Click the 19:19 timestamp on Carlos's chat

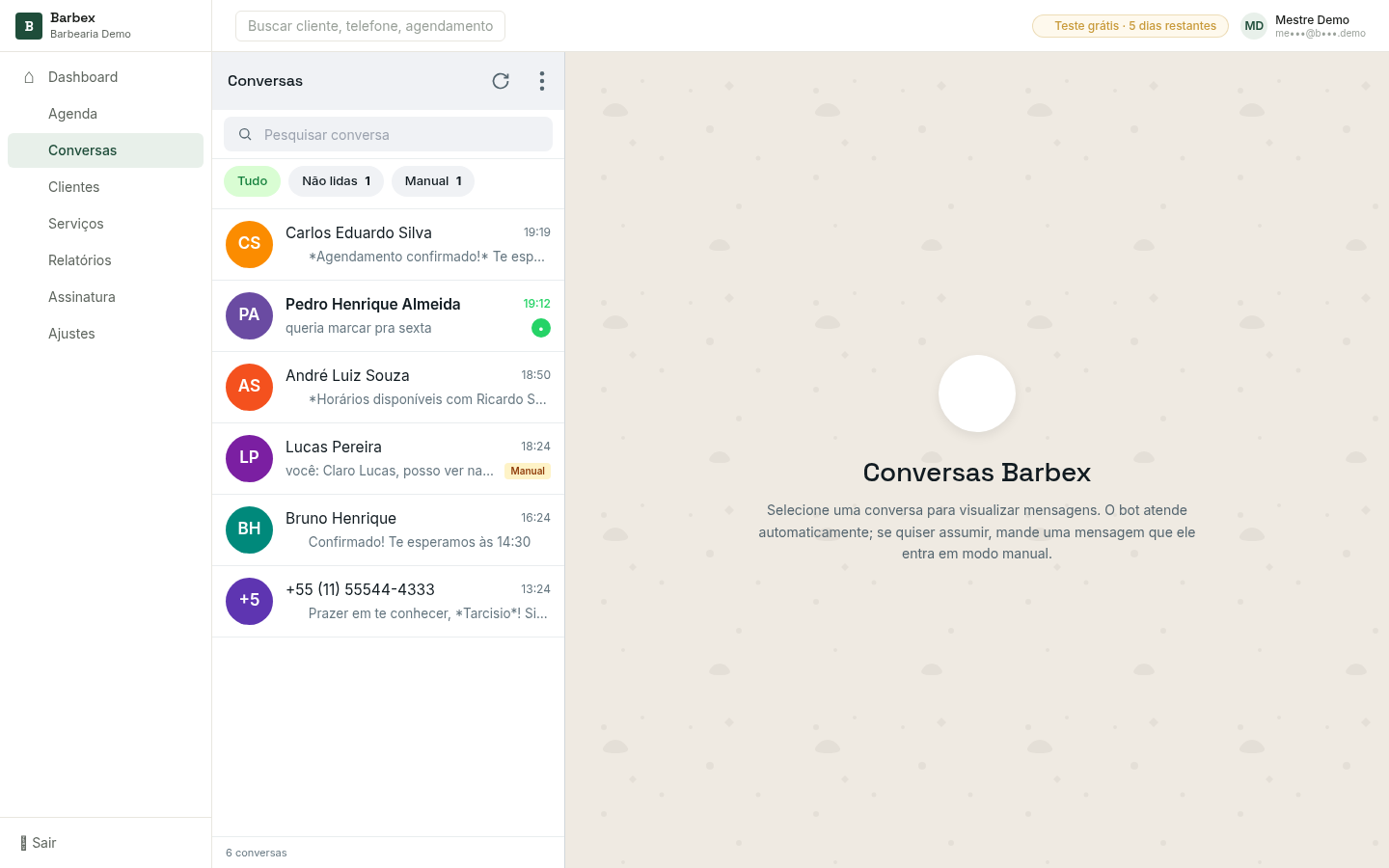(x=537, y=232)
